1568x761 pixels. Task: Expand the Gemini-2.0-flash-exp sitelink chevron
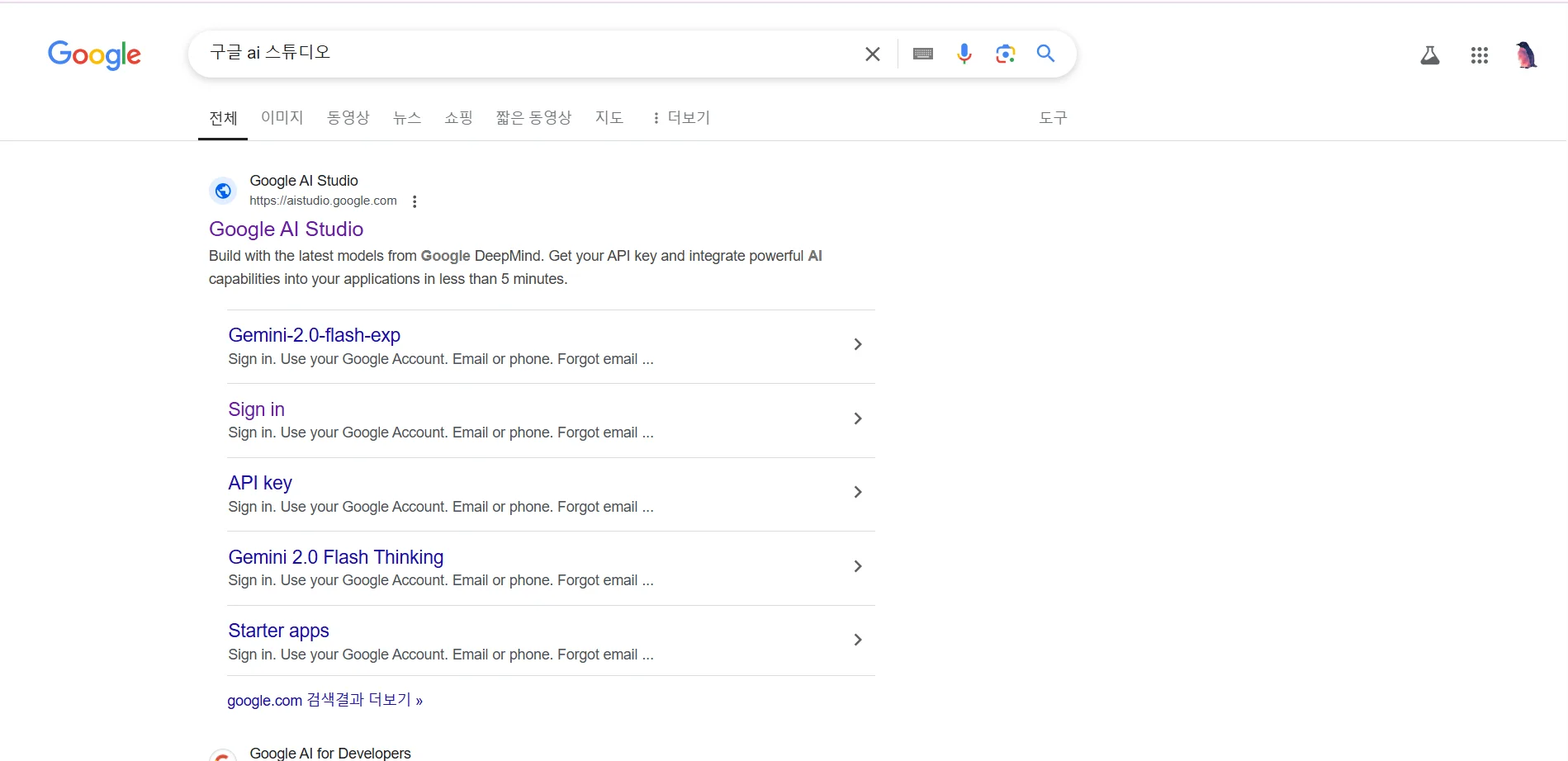click(x=857, y=344)
